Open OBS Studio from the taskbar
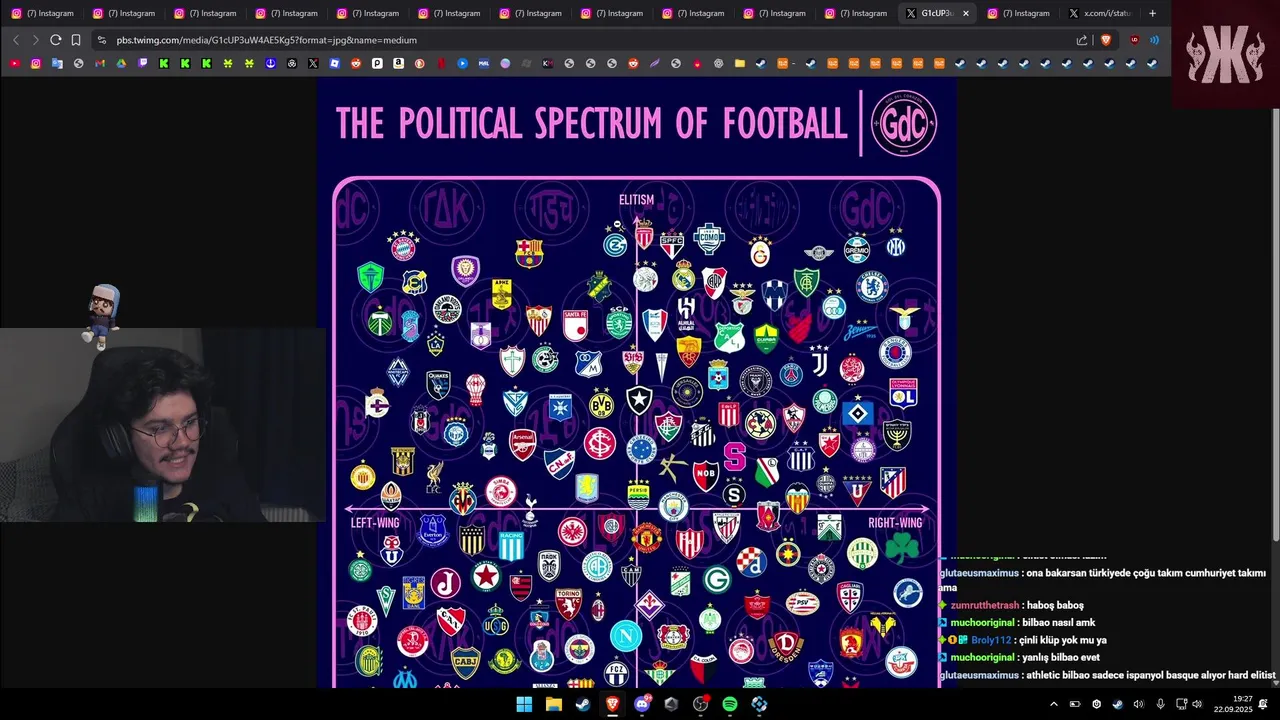 [700, 704]
